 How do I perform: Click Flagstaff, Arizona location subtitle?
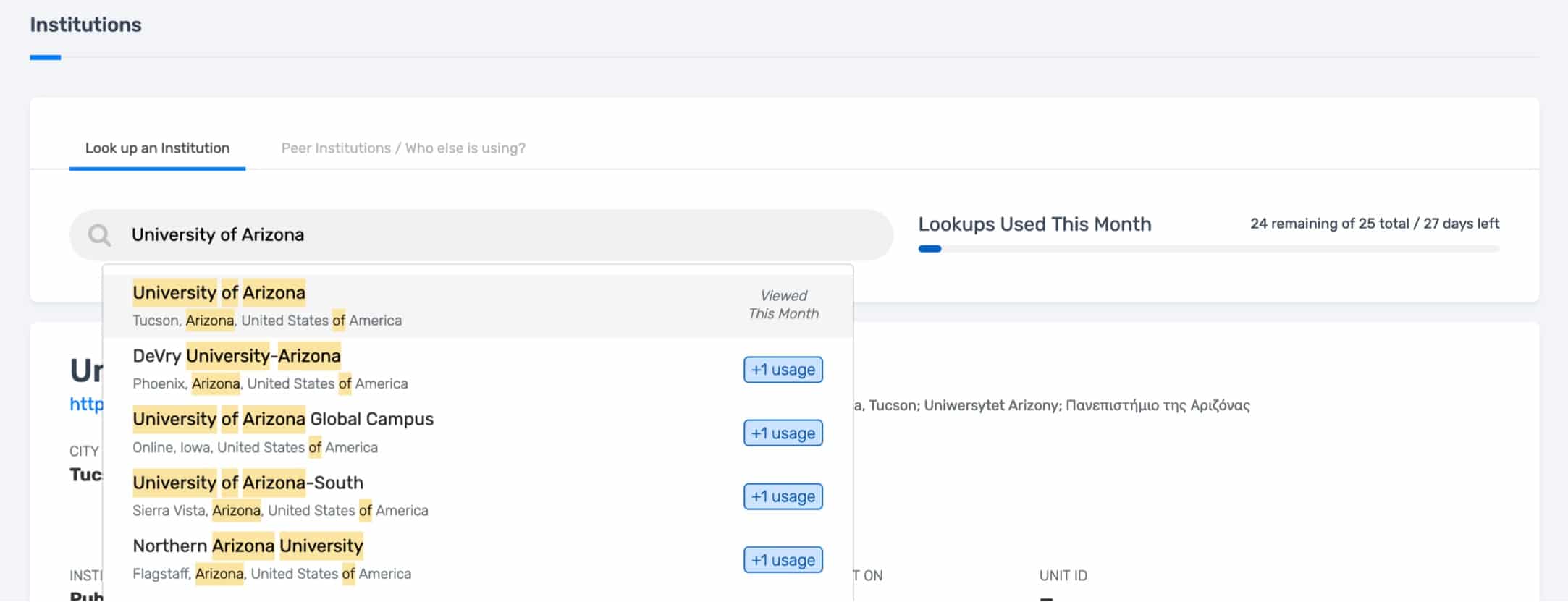[271, 574]
